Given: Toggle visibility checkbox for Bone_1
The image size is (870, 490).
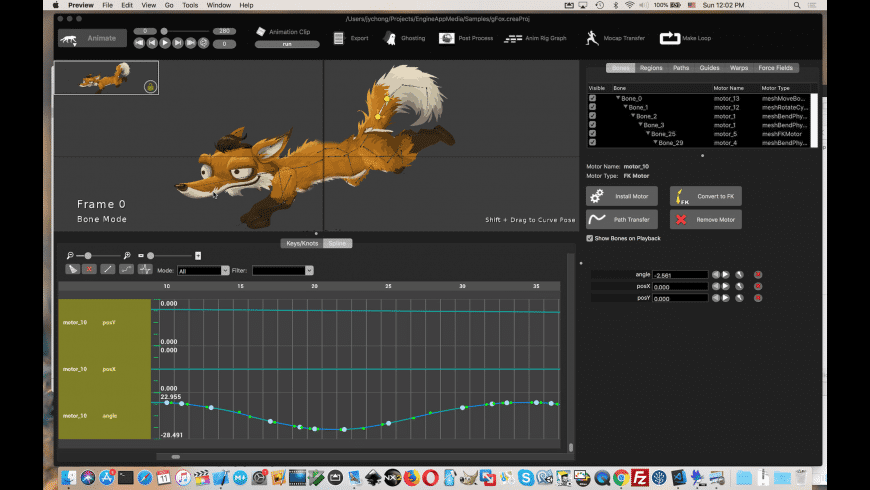Looking at the screenshot, I should click(592, 107).
